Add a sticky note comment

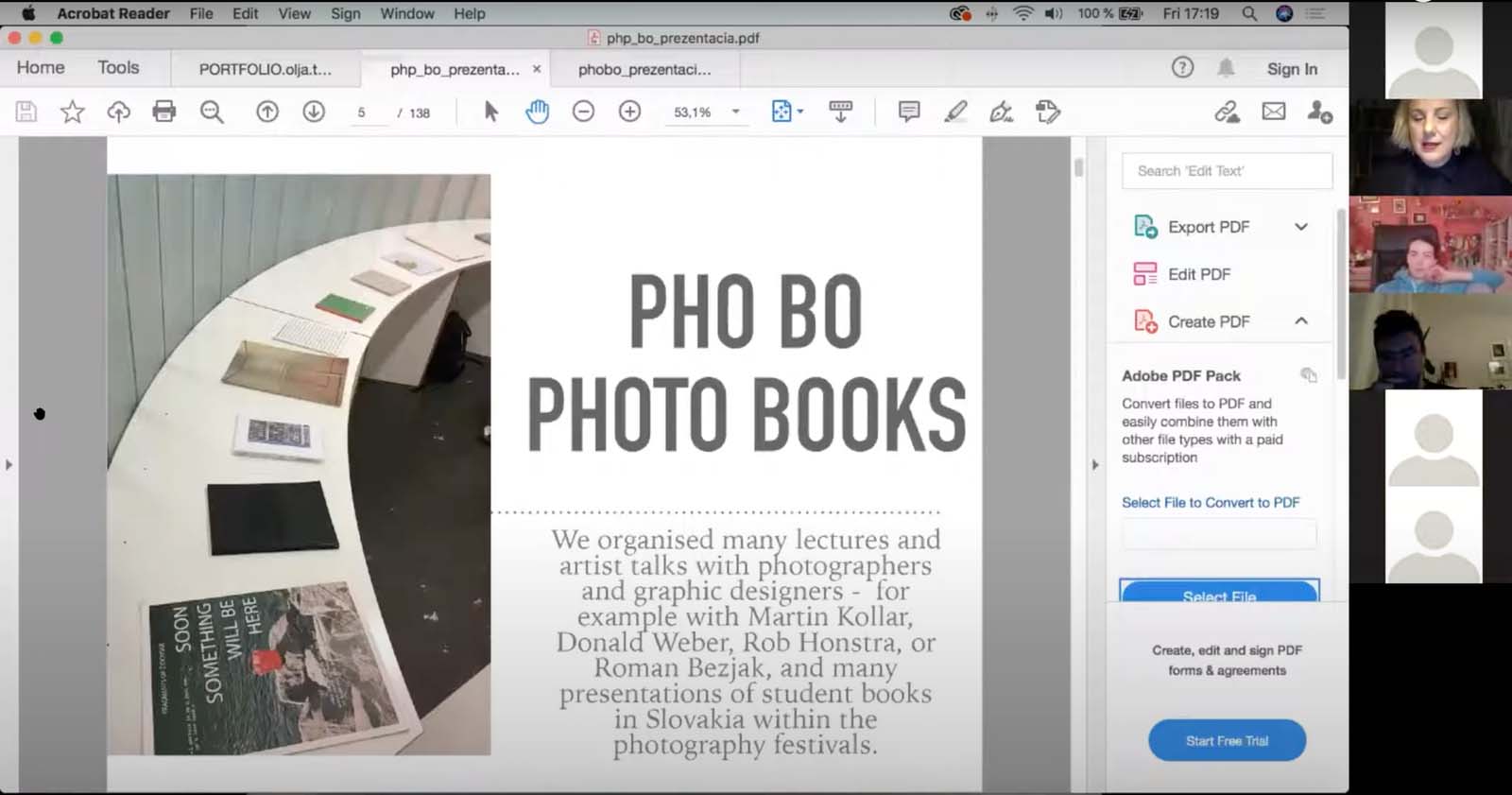coord(909,112)
